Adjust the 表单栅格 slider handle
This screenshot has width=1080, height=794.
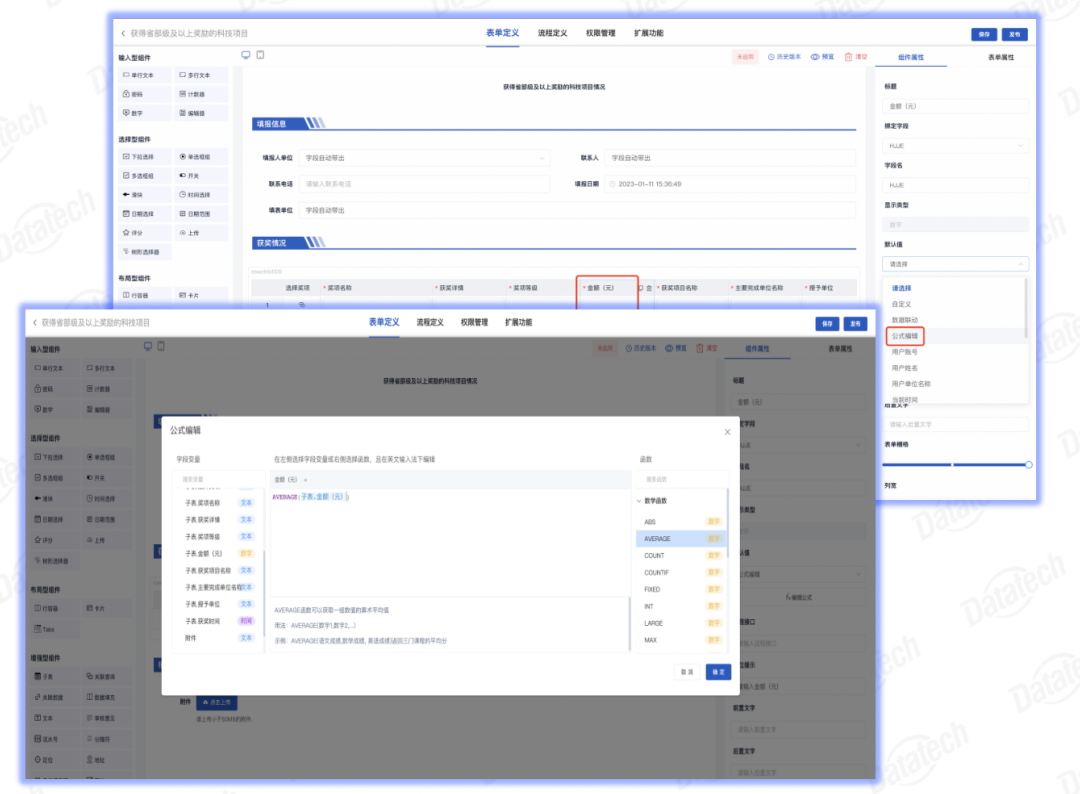pyautogui.click(x=1028, y=465)
